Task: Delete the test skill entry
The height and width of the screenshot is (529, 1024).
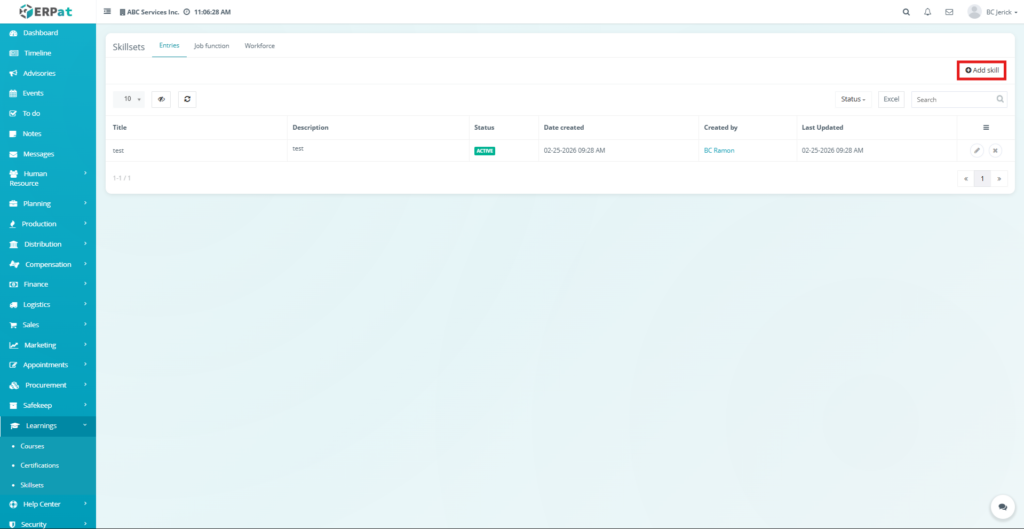Action: (994, 150)
